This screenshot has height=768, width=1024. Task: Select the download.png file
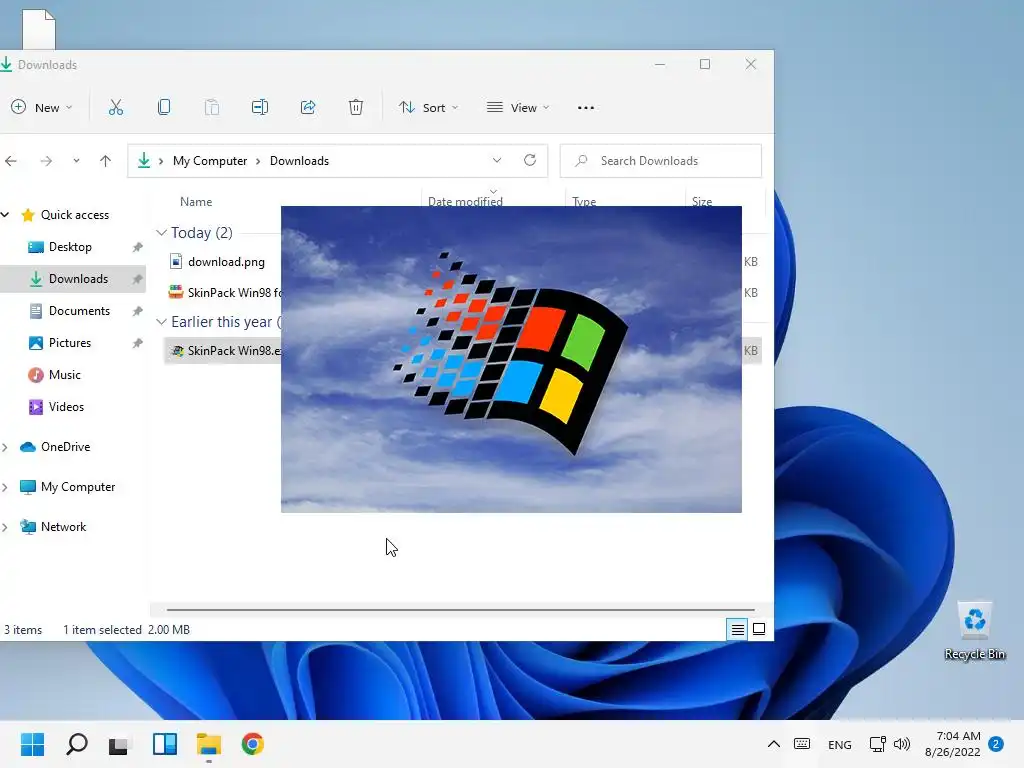pos(226,261)
